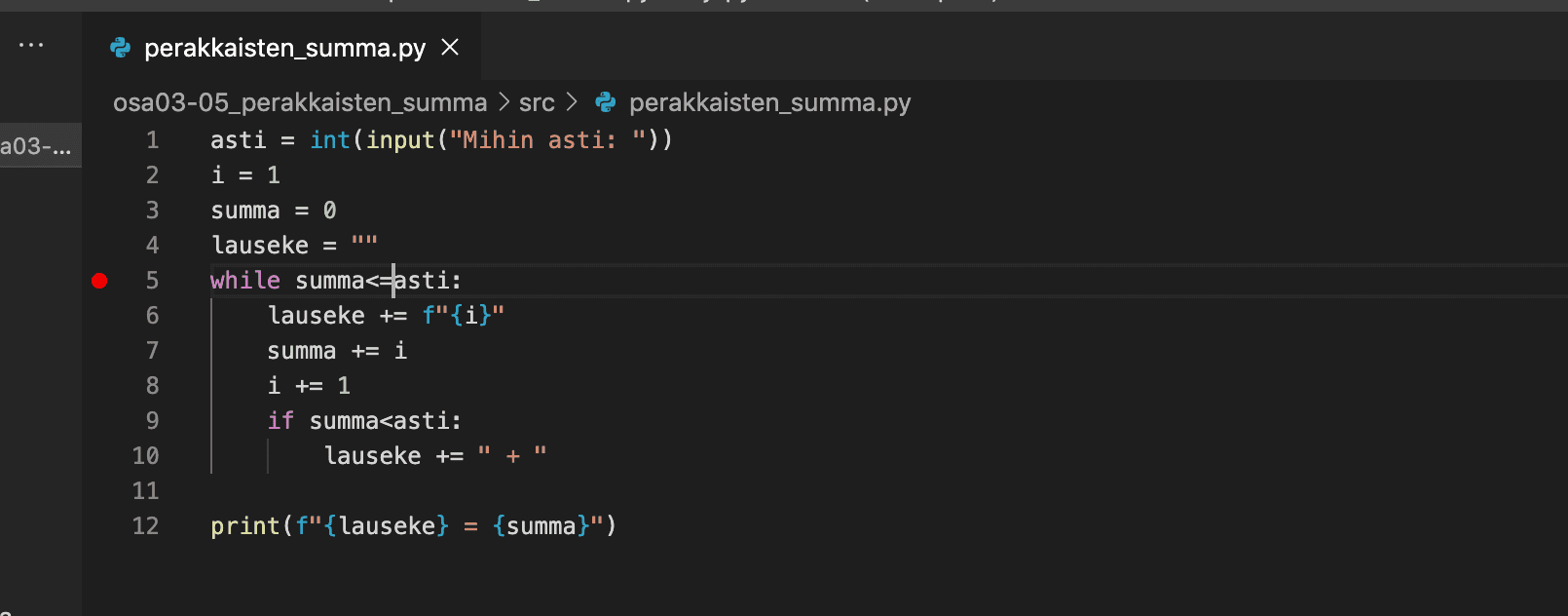The height and width of the screenshot is (616, 1568).
Task: Click the print function call on line 12
Action: 245,526
